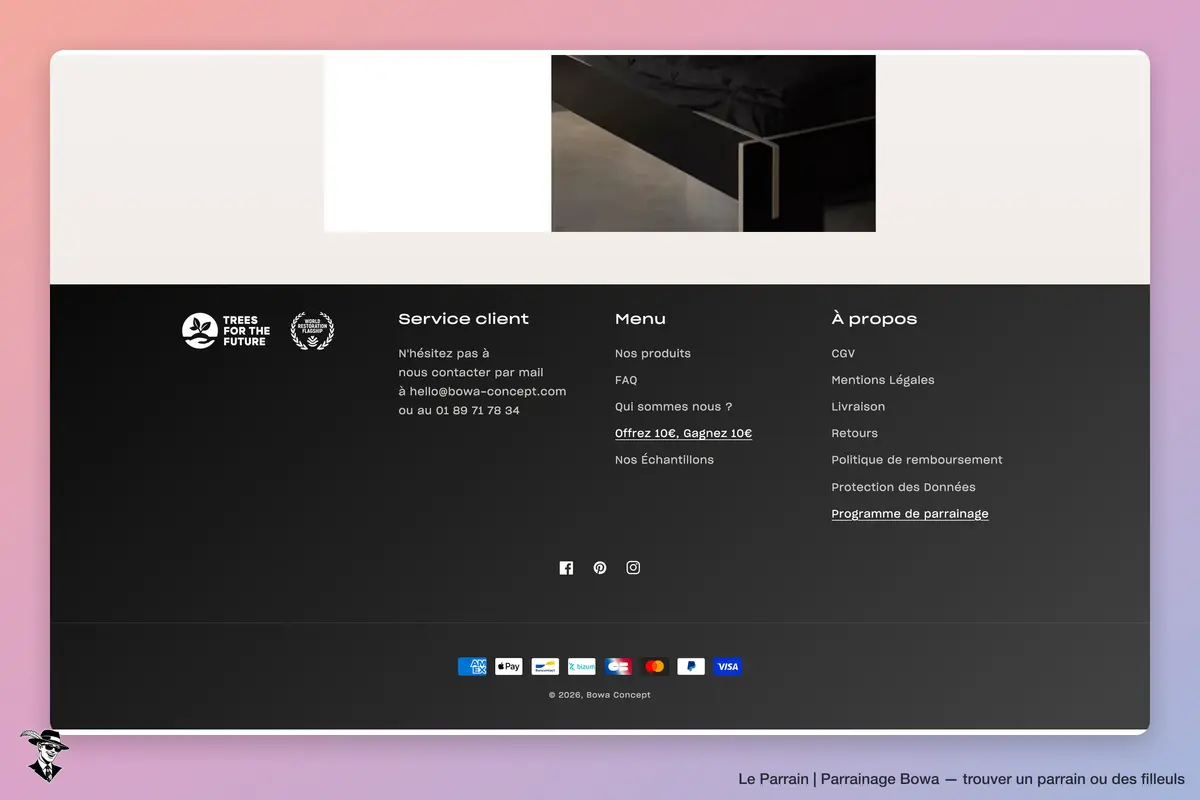1200x800 pixels.
Task: Open the Pinterest social icon
Action: [600, 568]
